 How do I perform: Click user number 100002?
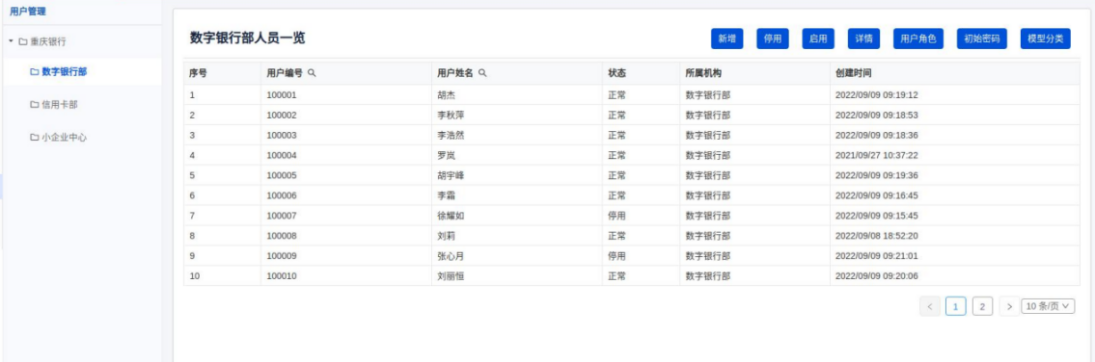(x=281, y=115)
